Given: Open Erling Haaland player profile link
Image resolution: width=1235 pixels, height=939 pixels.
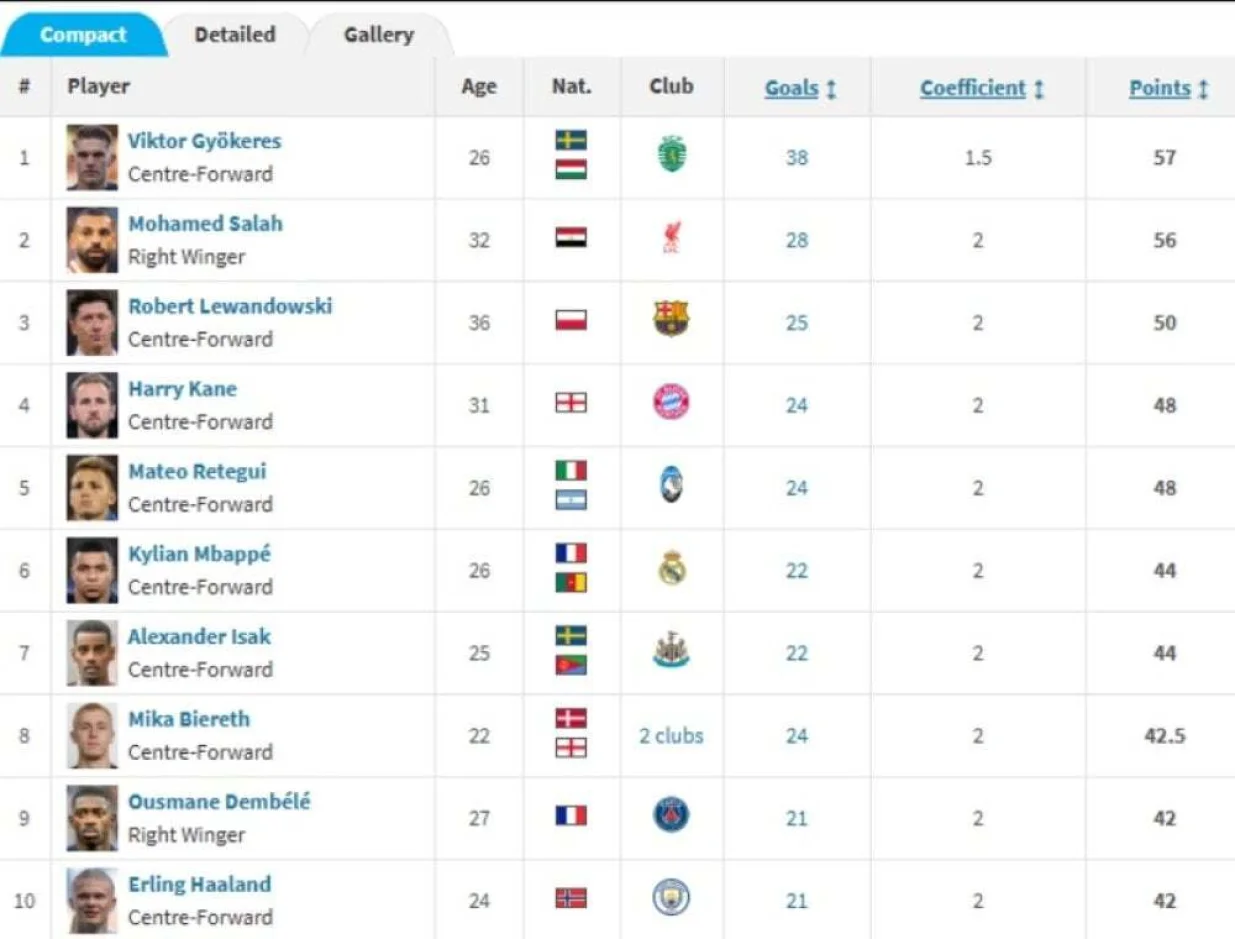Looking at the screenshot, I should tap(199, 884).
